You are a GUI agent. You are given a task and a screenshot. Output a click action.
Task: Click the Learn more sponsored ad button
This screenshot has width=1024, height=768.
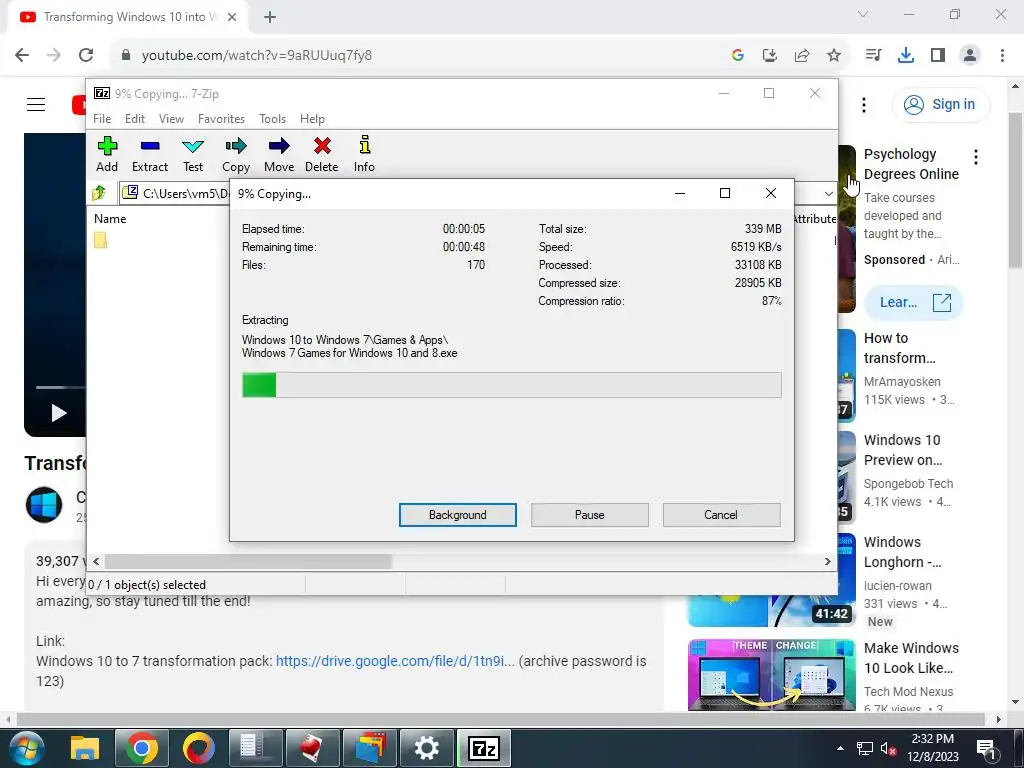[914, 302]
